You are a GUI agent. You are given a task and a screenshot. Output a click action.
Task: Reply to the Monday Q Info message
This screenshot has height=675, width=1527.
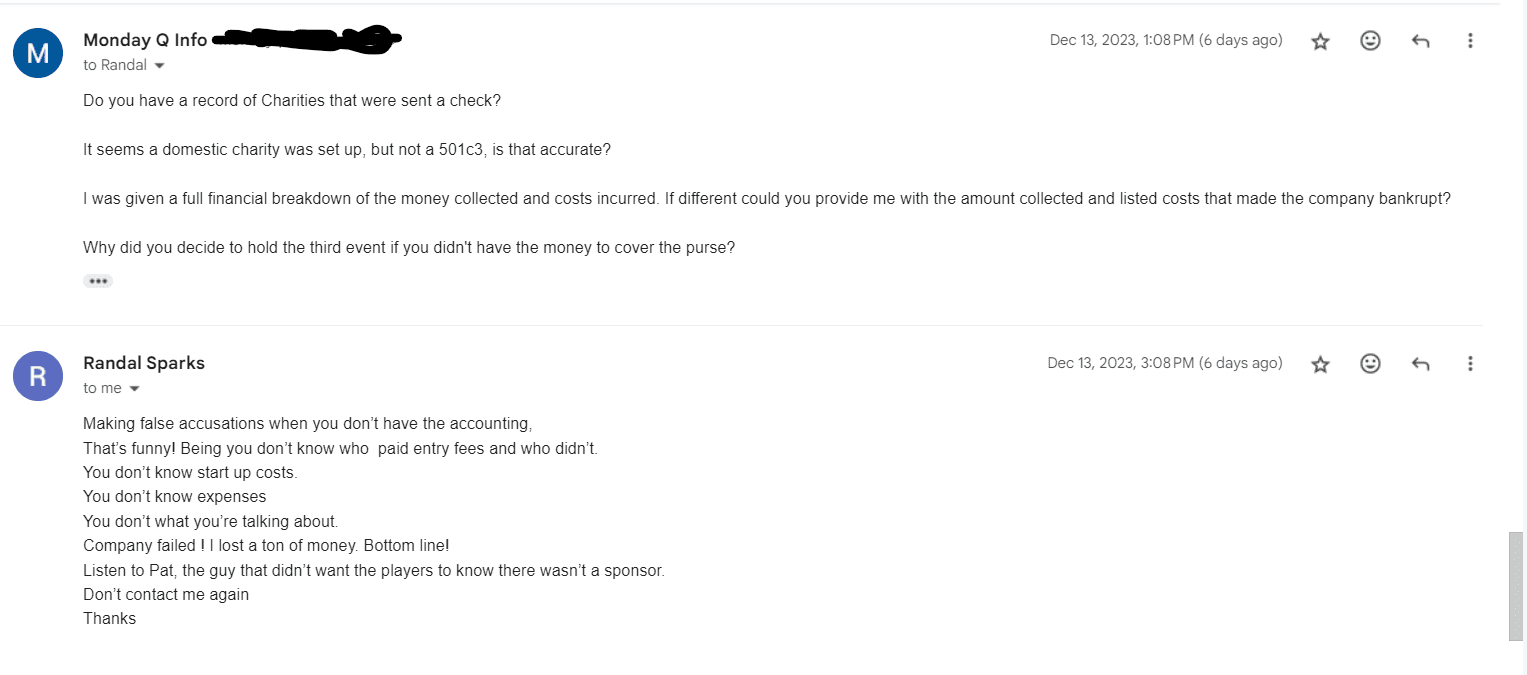coord(1420,41)
